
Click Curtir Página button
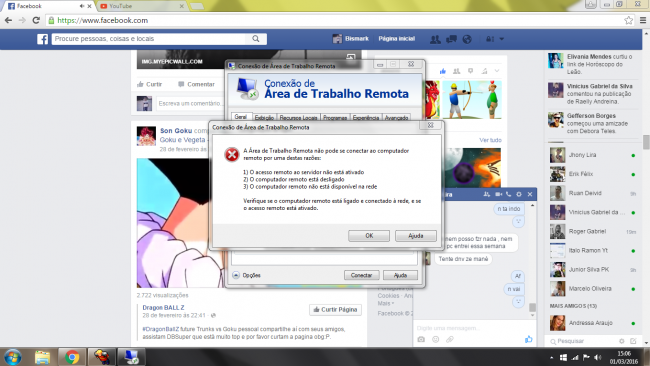pos(335,310)
